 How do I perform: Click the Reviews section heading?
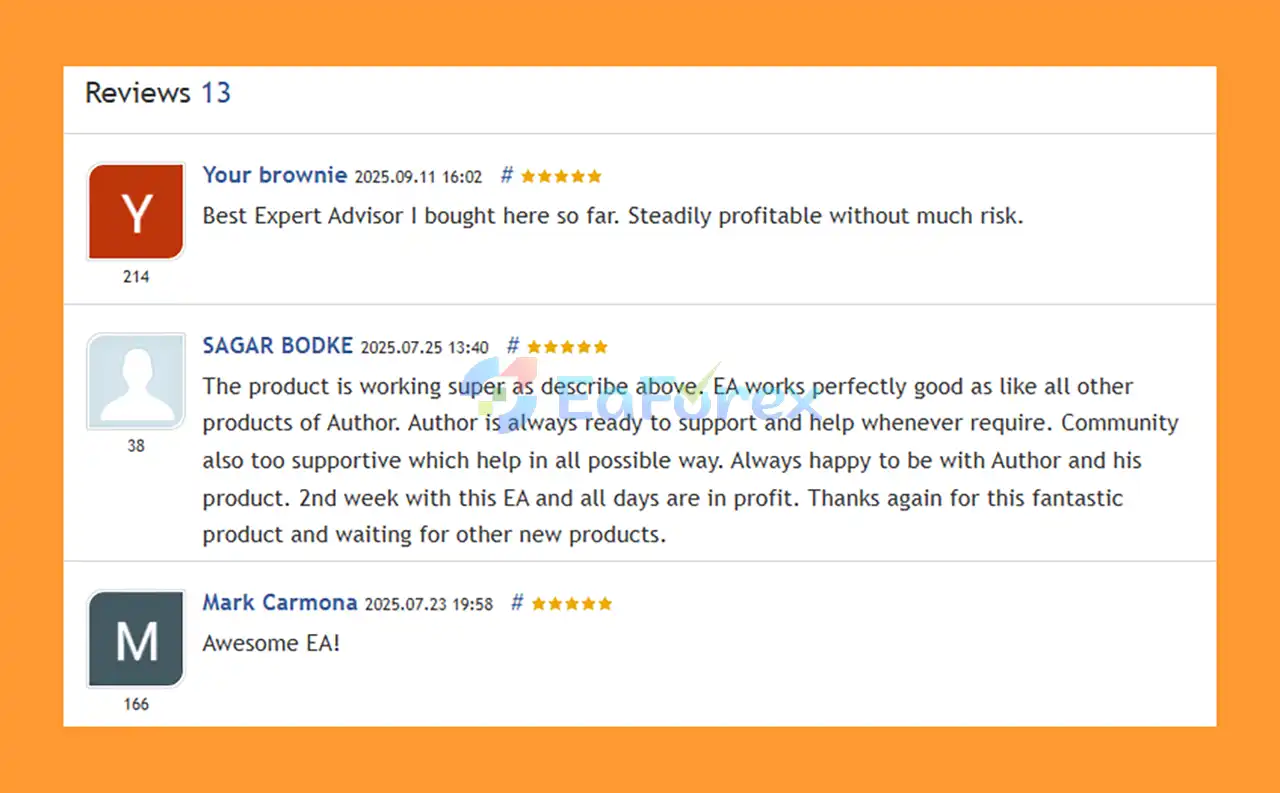pos(138,93)
